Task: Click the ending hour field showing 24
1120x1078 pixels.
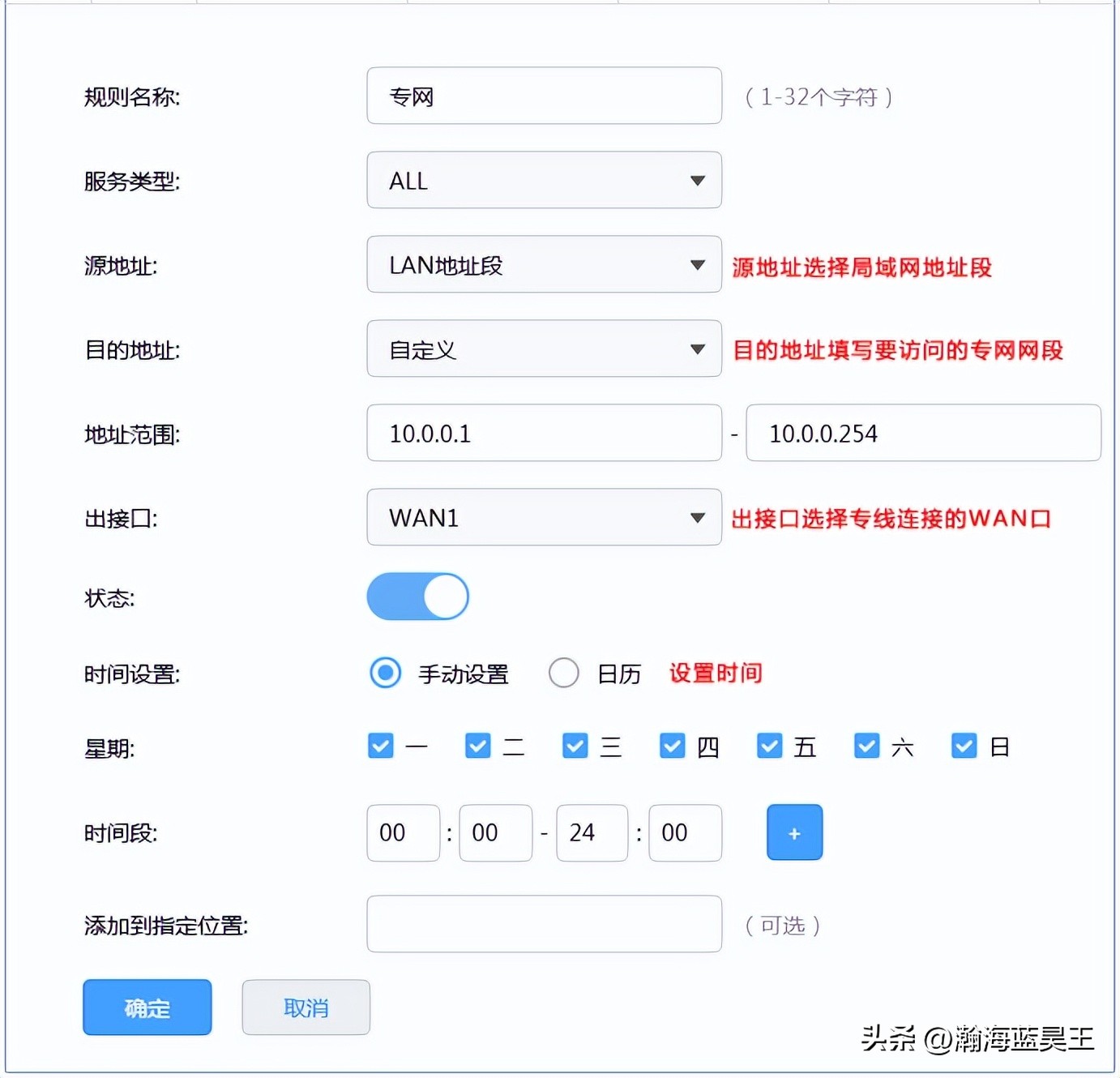Action: tap(591, 832)
